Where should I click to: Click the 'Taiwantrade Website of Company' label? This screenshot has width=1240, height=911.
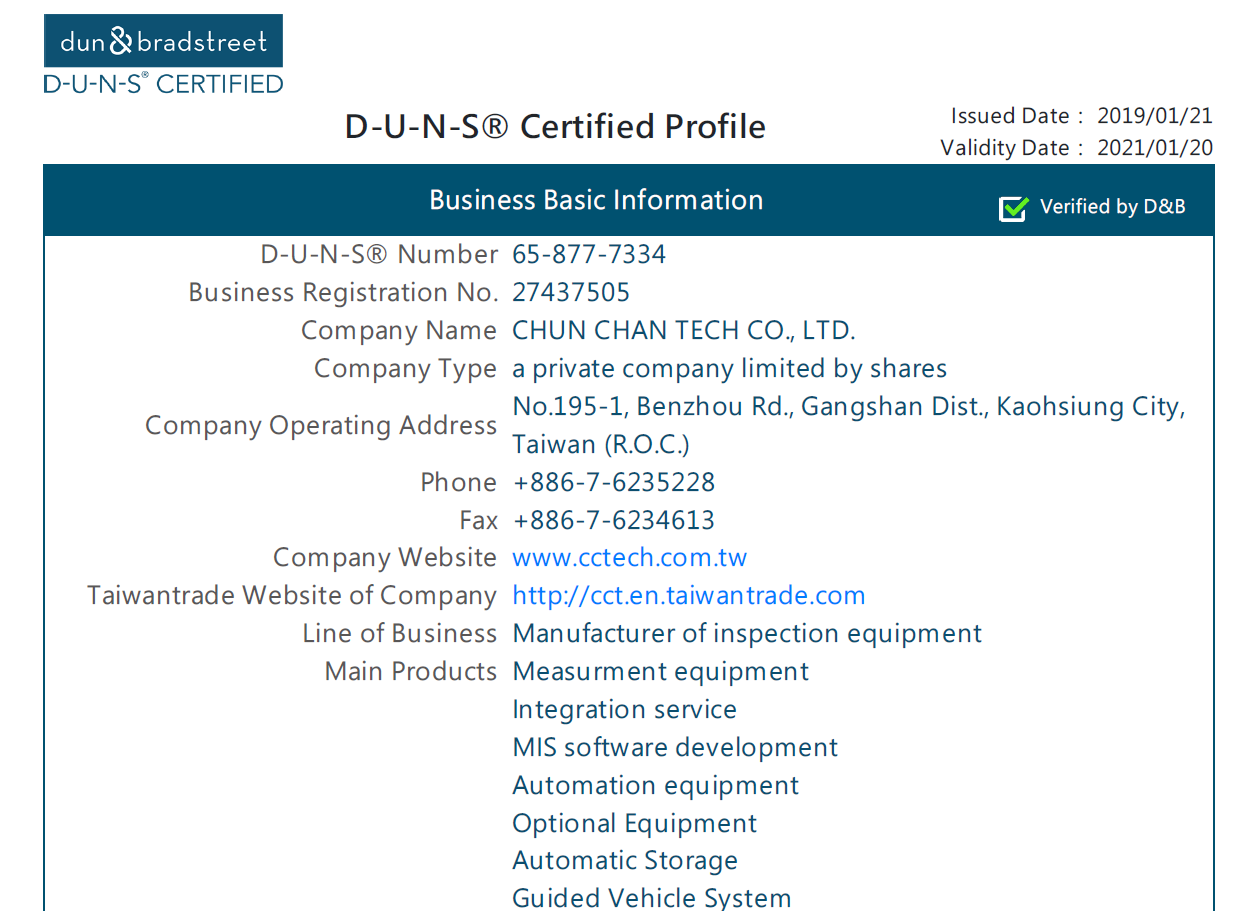click(x=292, y=595)
